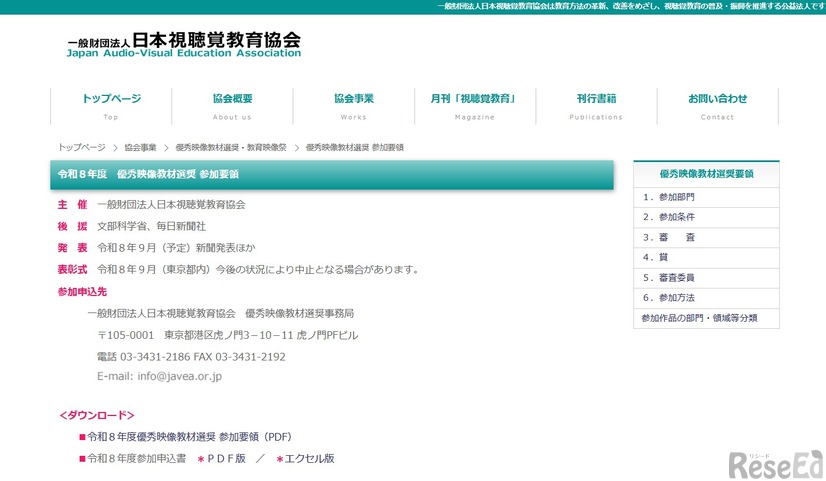
Task: Click the 優秀映像教材選奨要領 sidebar heading
Action: point(706,174)
